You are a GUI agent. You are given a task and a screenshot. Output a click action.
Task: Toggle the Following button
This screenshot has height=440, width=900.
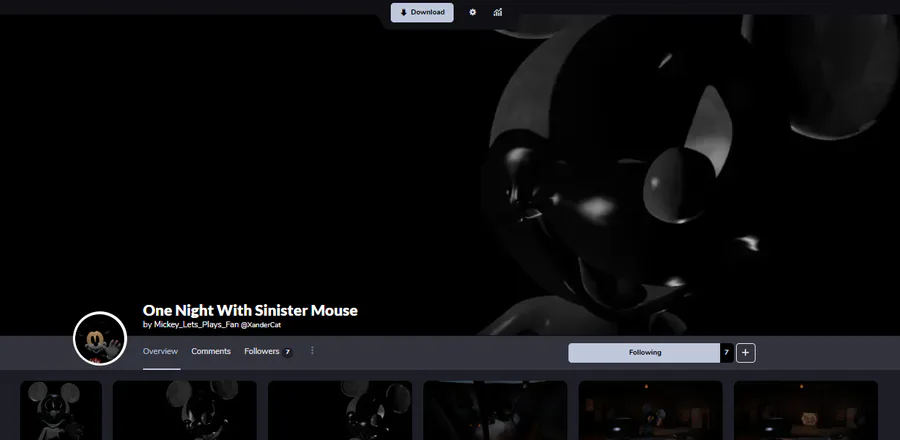644,353
